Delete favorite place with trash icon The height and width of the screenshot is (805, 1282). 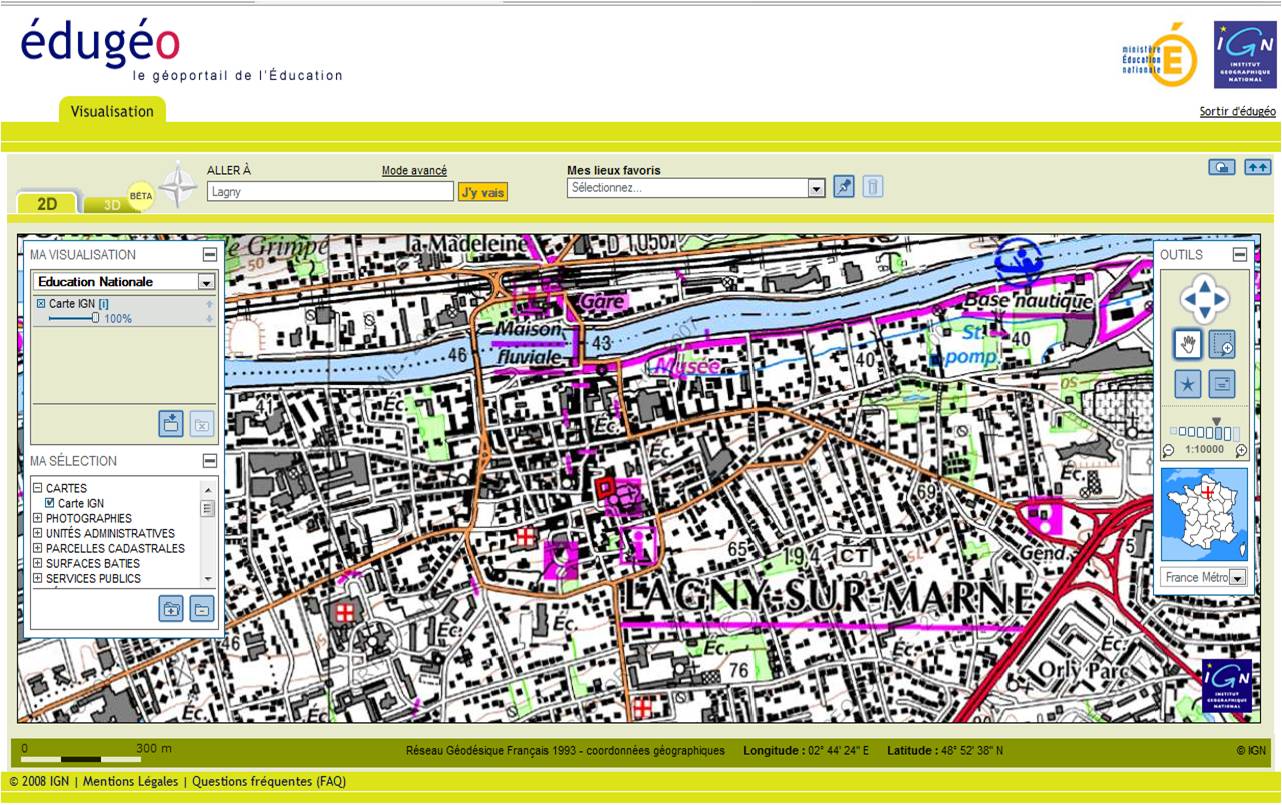point(873,187)
